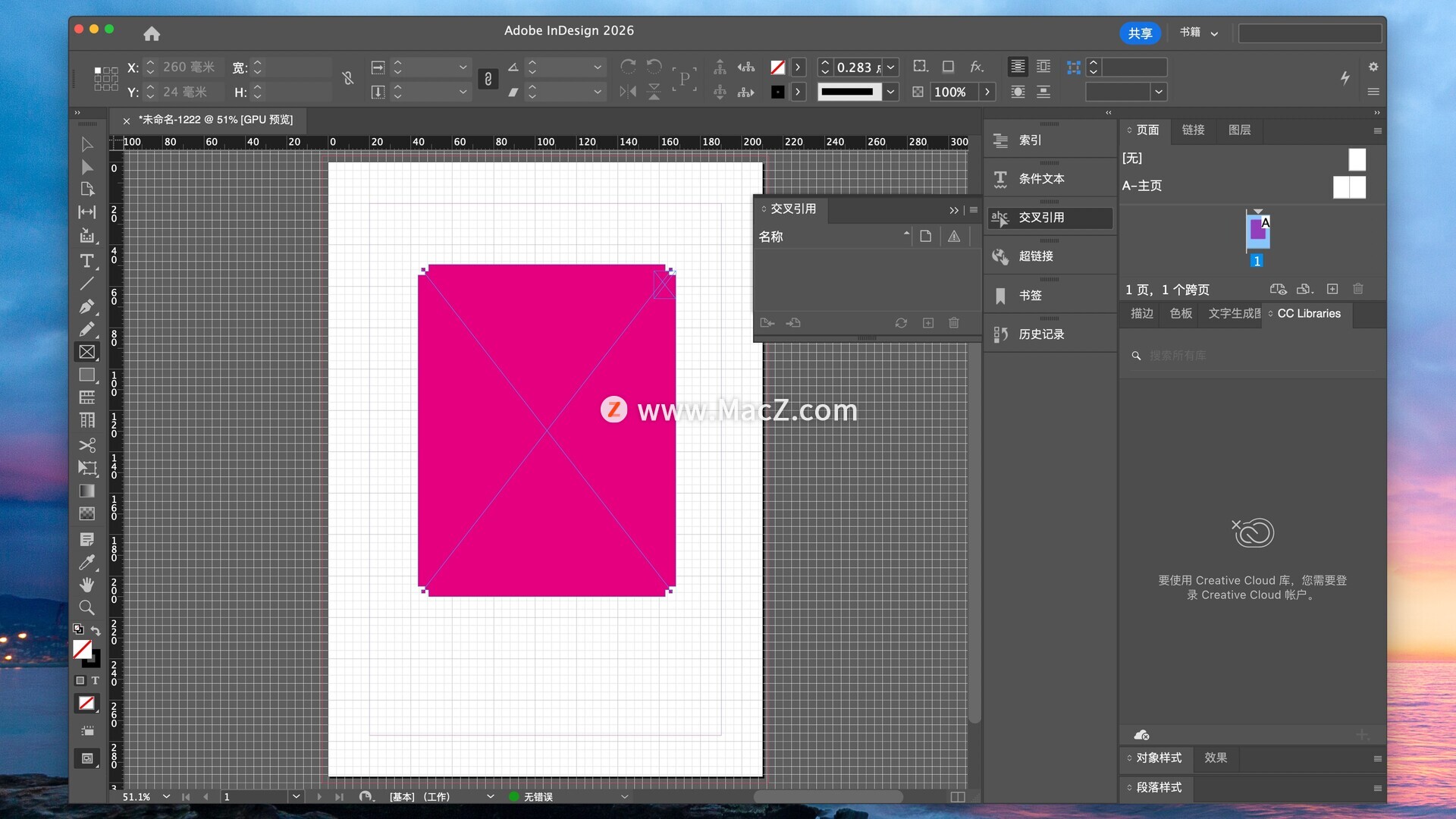
Task: Toggle formatting affects text button
Action: point(95,681)
